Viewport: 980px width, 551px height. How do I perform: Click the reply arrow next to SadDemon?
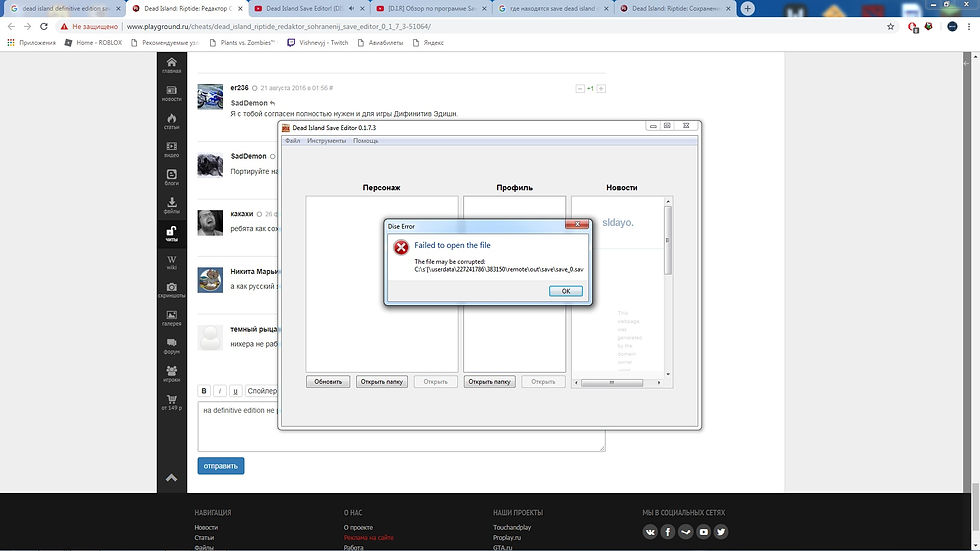click(x=272, y=103)
